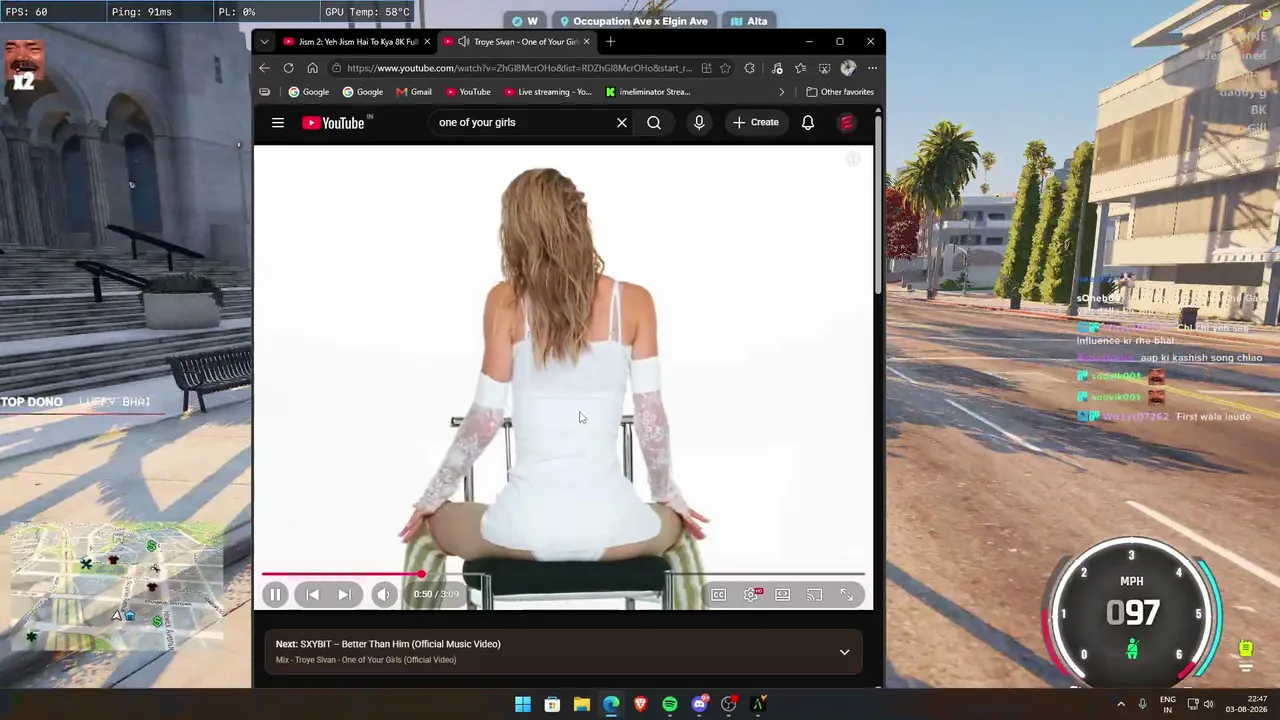Image resolution: width=1280 pixels, height=720 pixels.
Task: Click the screenshot capture toolbar icon
Action: click(824, 68)
